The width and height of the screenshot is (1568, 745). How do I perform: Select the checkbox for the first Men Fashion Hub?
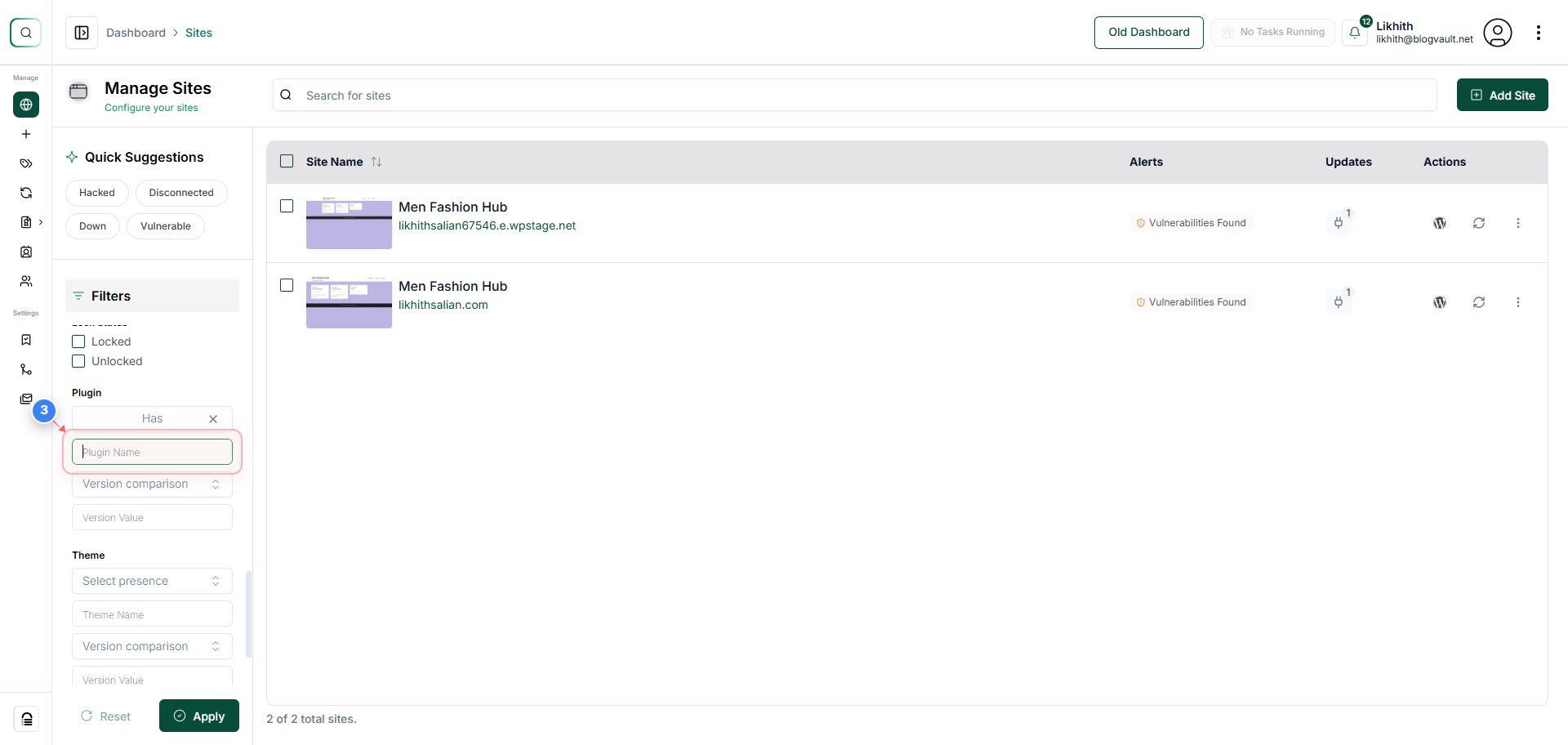[x=286, y=206]
